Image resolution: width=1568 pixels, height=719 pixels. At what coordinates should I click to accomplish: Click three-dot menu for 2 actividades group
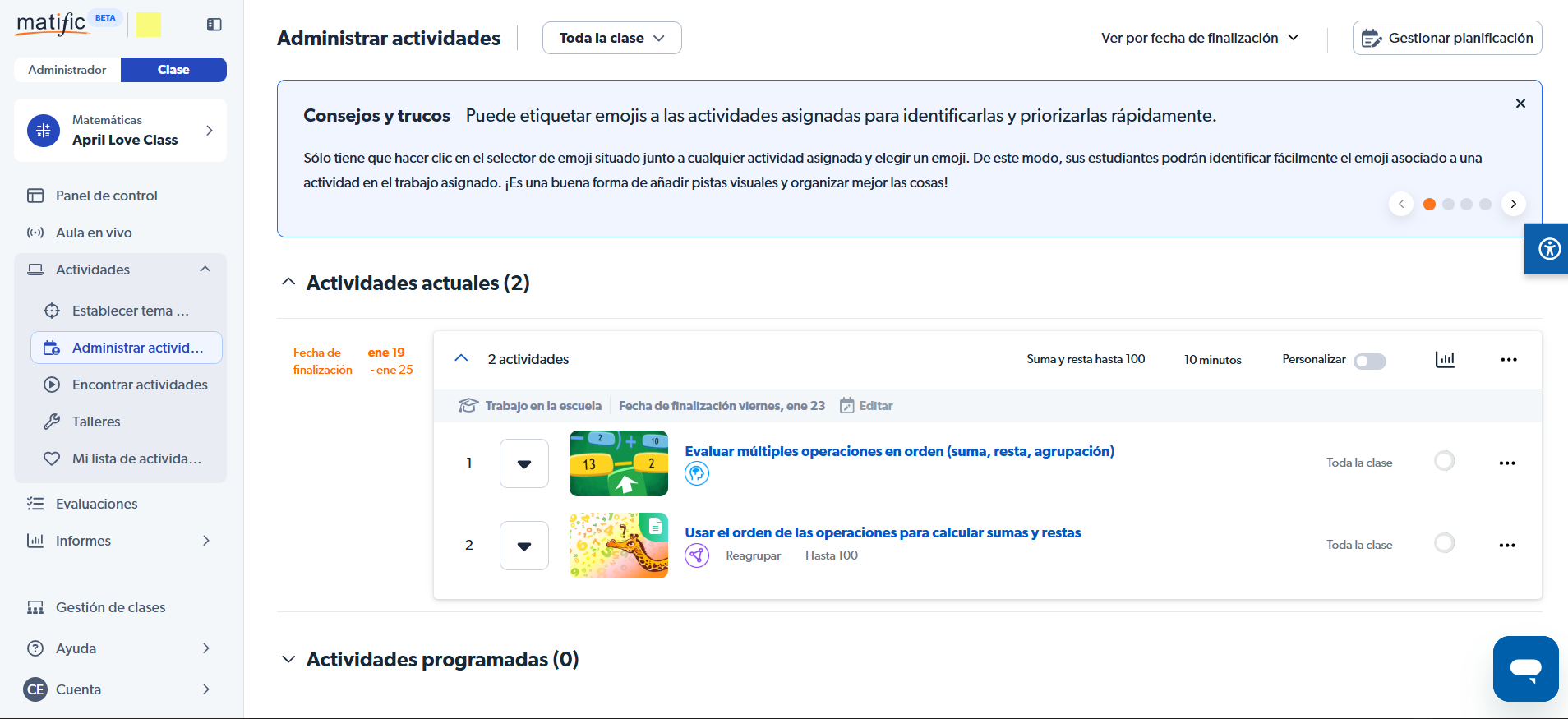click(1508, 360)
